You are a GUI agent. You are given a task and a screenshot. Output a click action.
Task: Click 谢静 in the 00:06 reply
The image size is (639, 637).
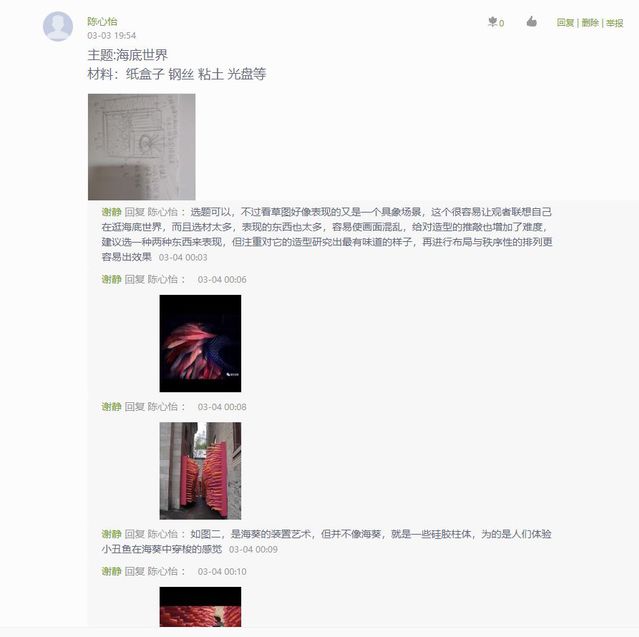point(112,279)
